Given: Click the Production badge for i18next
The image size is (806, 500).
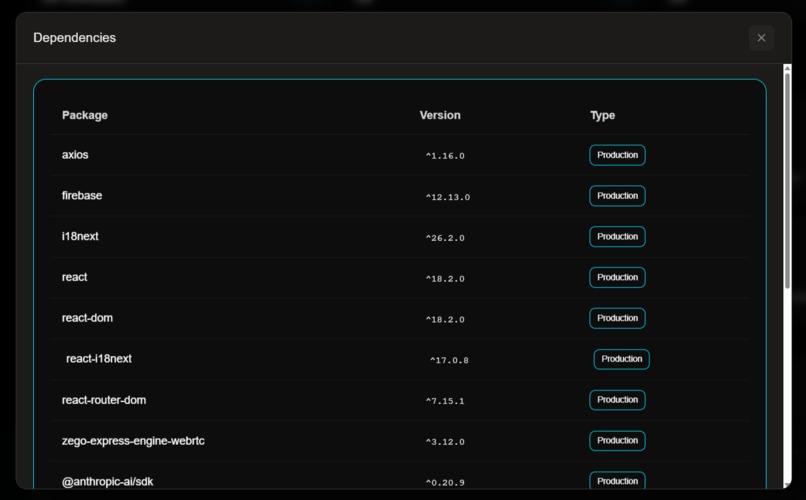Looking at the screenshot, I should (617, 236).
